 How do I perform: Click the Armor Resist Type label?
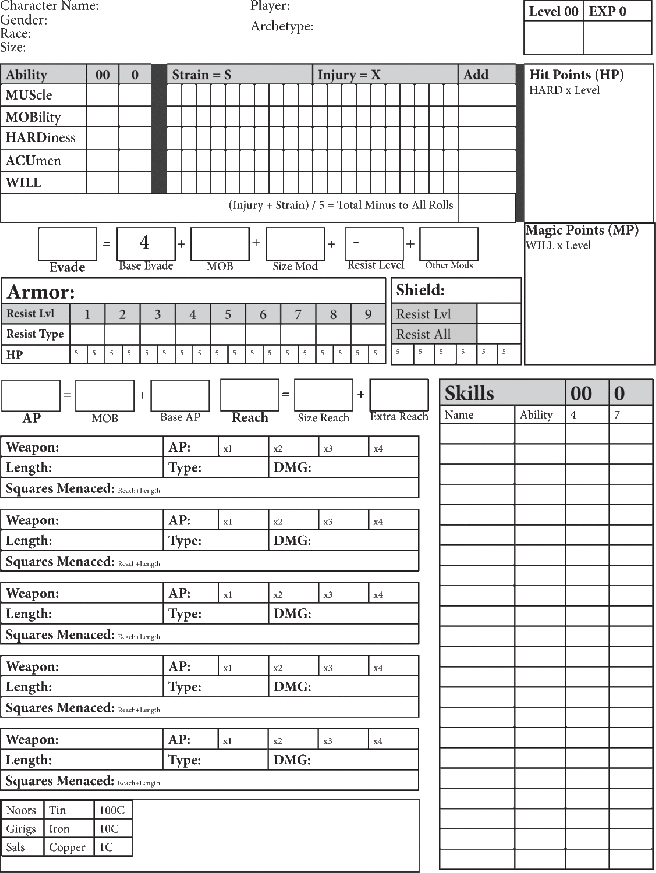(x=35, y=334)
